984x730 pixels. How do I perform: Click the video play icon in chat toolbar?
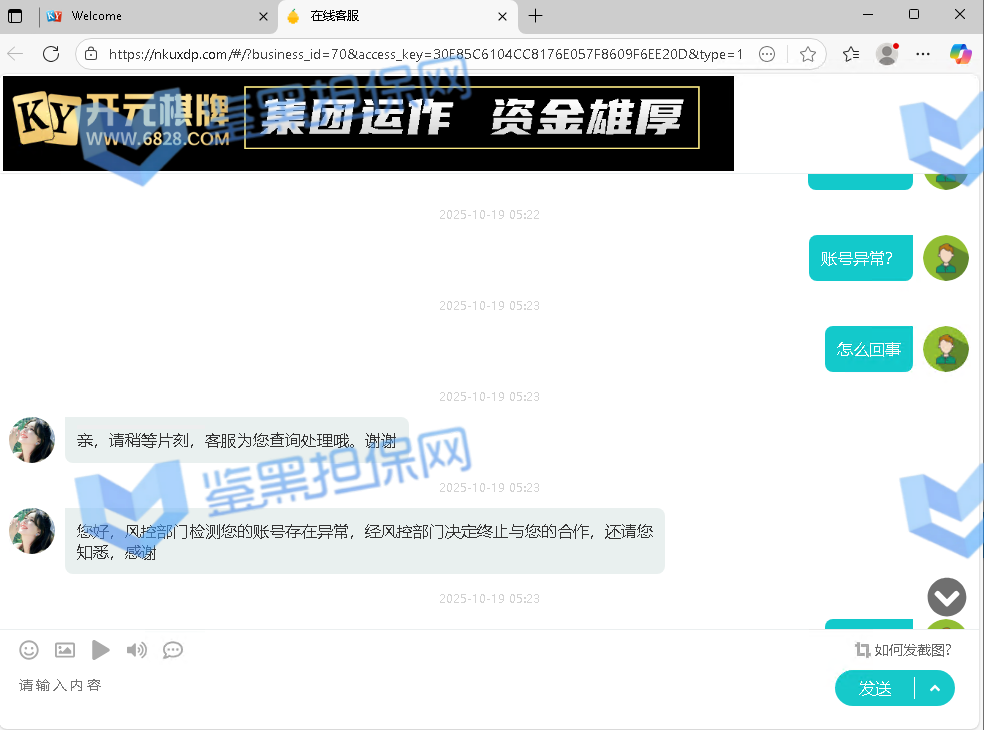coord(100,650)
